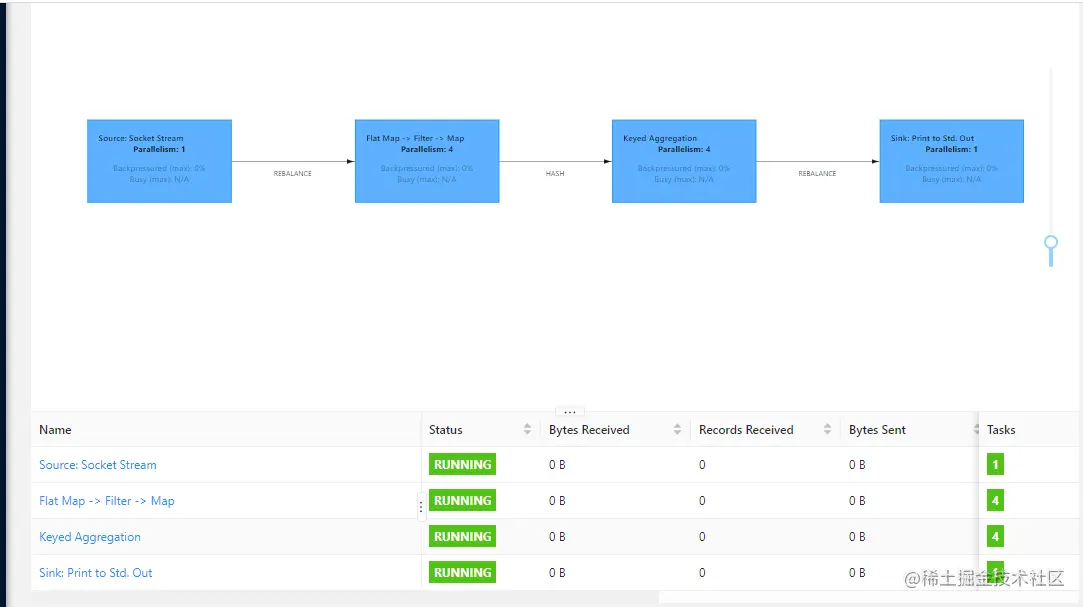Click the Bytes Received header label
The height and width of the screenshot is (607, 1083).
pos(589,430)
